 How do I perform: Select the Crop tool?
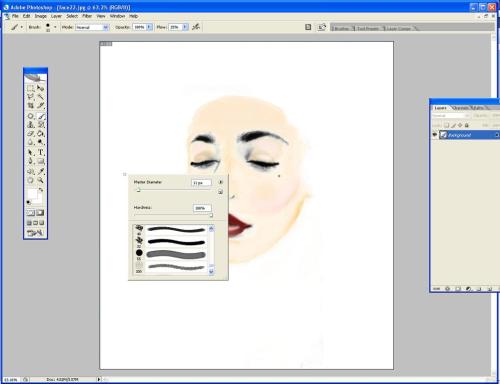(30, 105)
